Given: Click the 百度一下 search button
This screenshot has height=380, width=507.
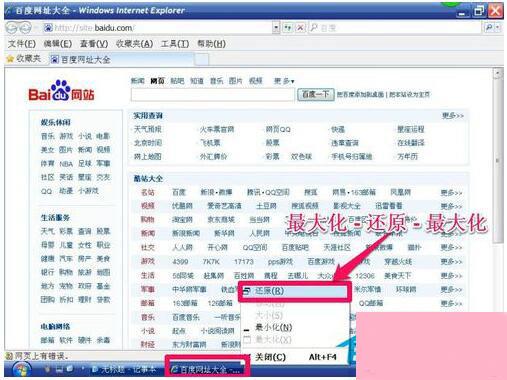Looking at the screenshot, I should pyautogui.click(x=315, y=95).
